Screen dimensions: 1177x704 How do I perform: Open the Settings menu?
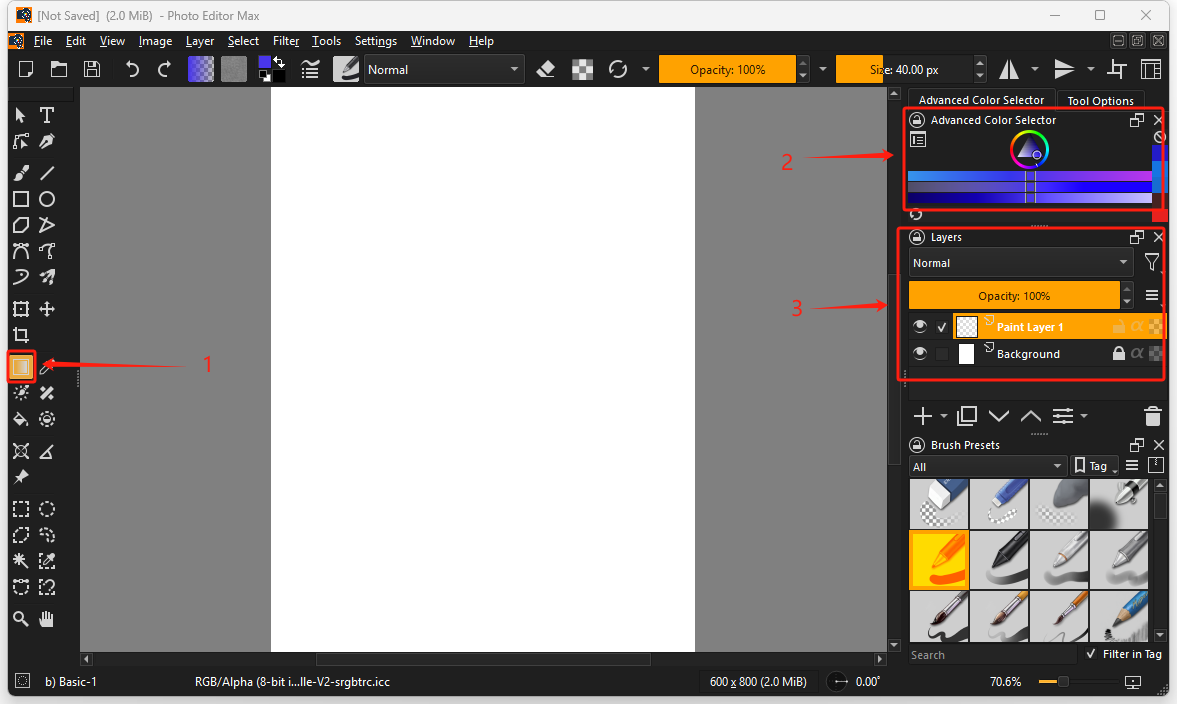[375, 41]
